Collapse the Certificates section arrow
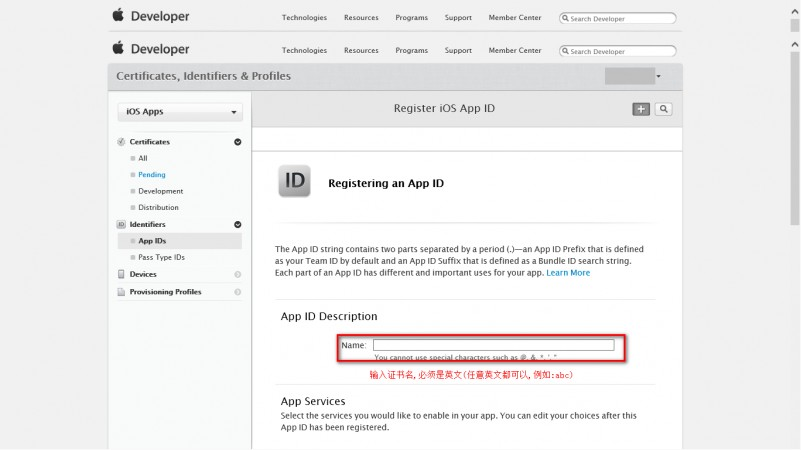The width and height of the screenshot is (801, 450). [x=238, y=142]
